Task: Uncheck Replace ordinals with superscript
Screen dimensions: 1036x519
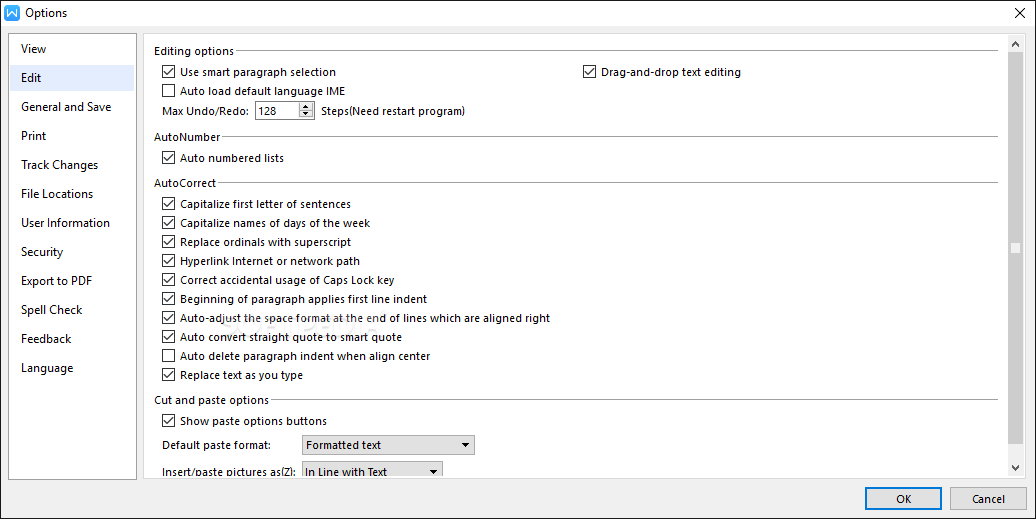Action: click(168, 242)
